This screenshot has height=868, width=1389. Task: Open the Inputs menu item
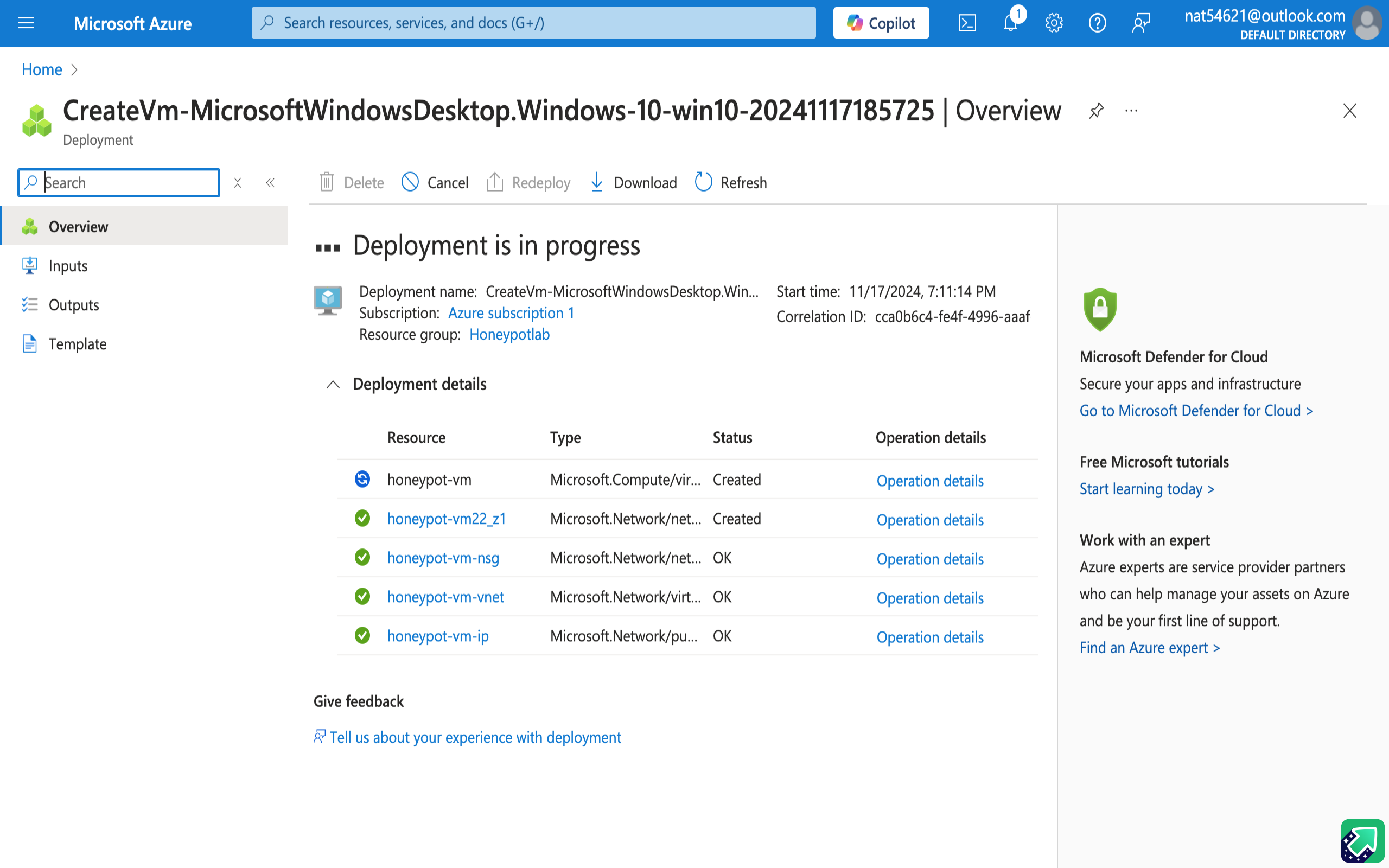click(x=68, y=266)
